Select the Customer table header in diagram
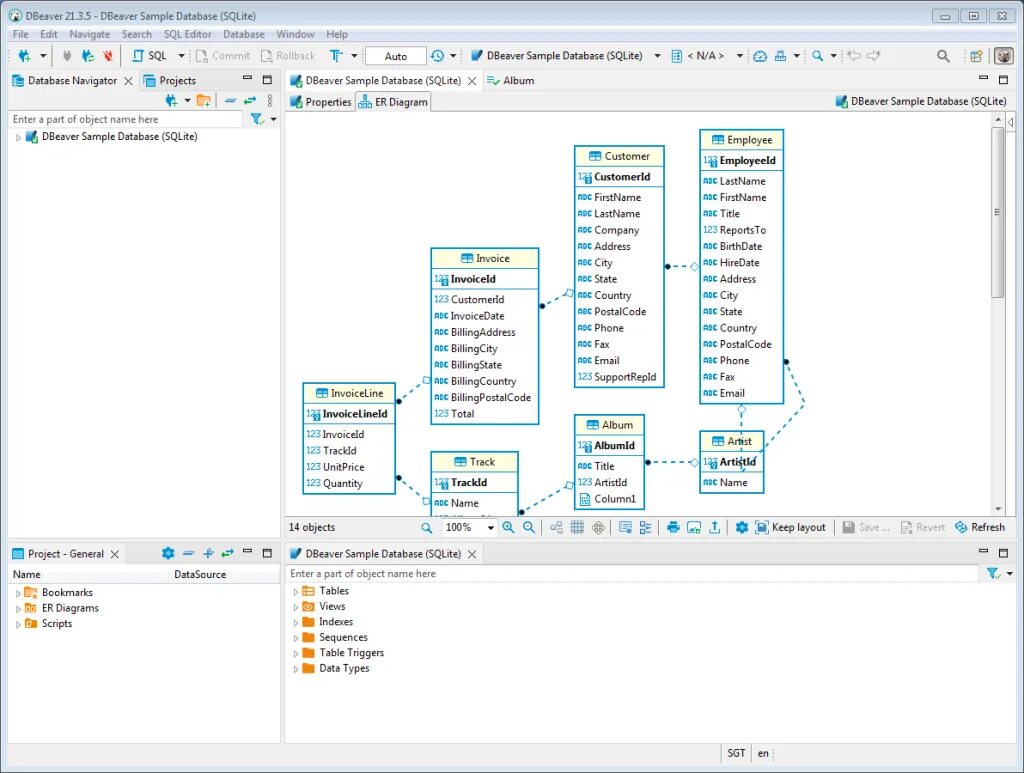The width and height of the screenshot is (1024, 773). click(x=619, y=157)
